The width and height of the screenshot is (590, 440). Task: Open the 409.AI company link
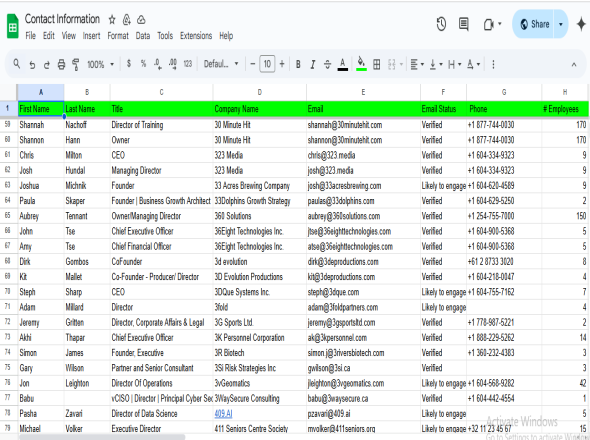[223, 414]
